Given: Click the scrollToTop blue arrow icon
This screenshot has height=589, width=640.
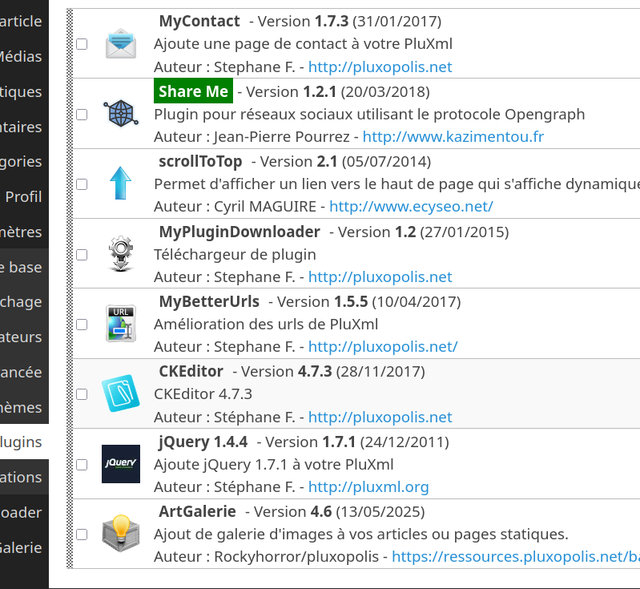Looking at the screenshot, I should [x=121, y=184].
